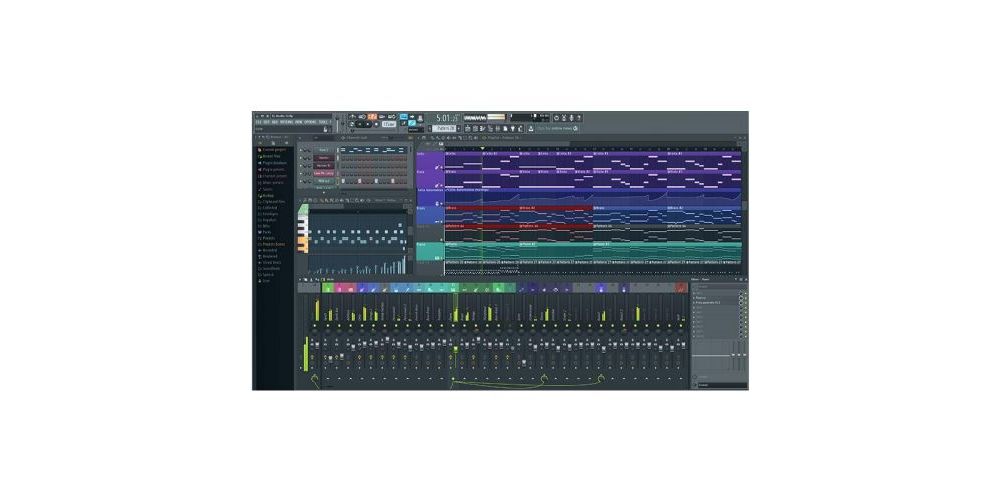This screenshot has height=500, width=1000.
Task: Click the microphone one-click recording icon
Action: point(571,118)
